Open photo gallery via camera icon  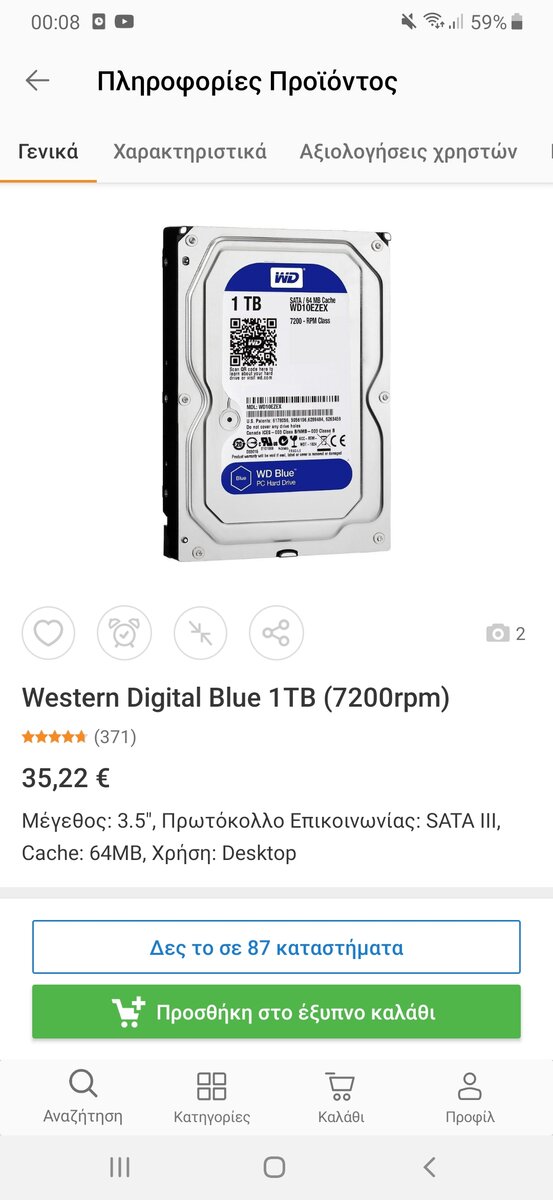point(506,633)
